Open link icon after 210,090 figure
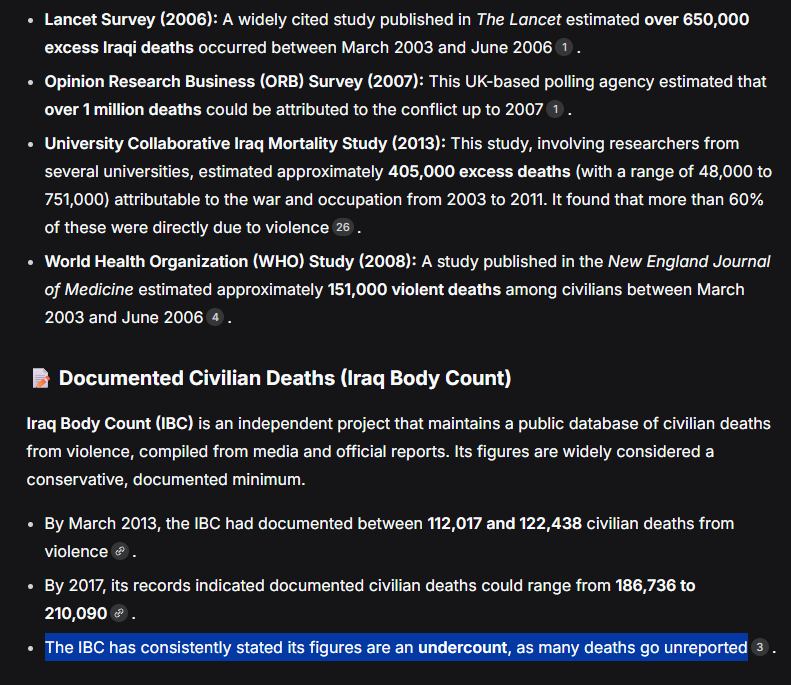 119,613
